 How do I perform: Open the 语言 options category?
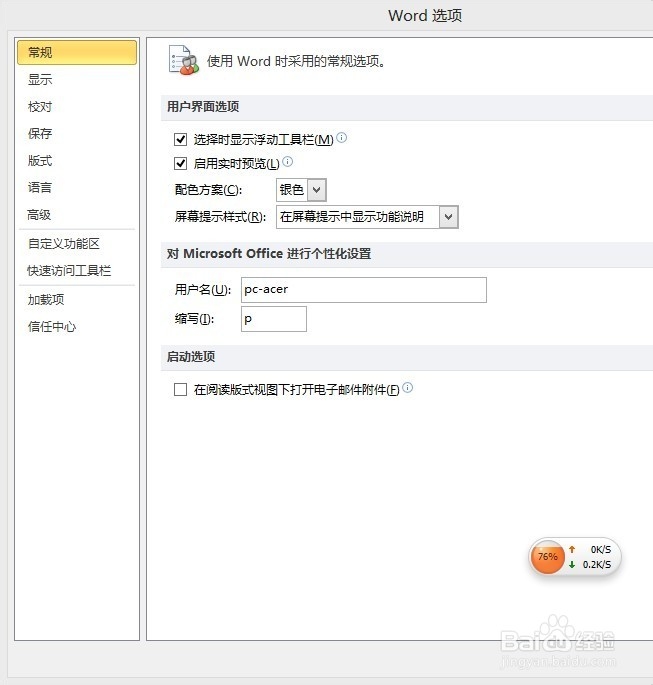pos(40,187)
